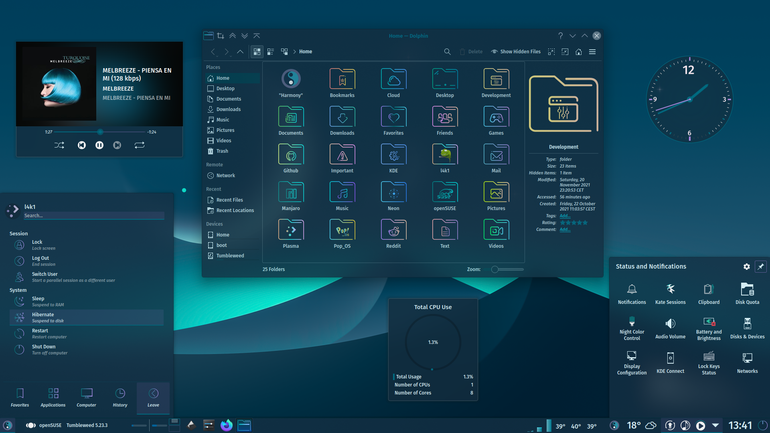Toggle Show Hidden Files
Image resolution: width=770 pixels, height=433 pixels.
click(516, 52)
